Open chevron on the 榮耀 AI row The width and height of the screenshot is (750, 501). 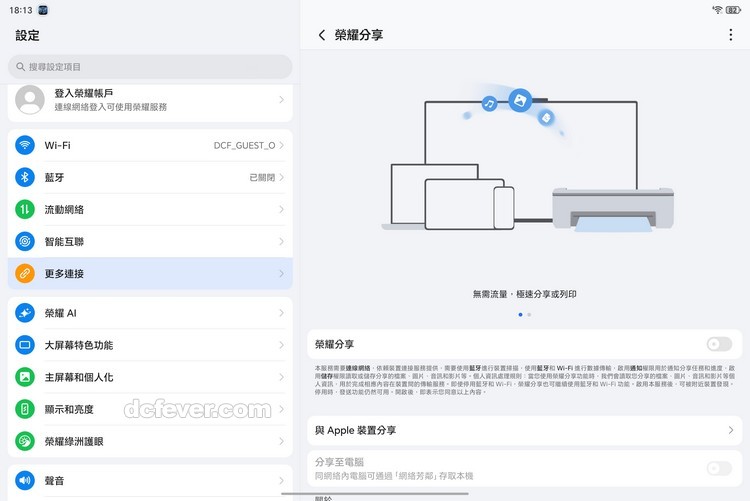281,313
